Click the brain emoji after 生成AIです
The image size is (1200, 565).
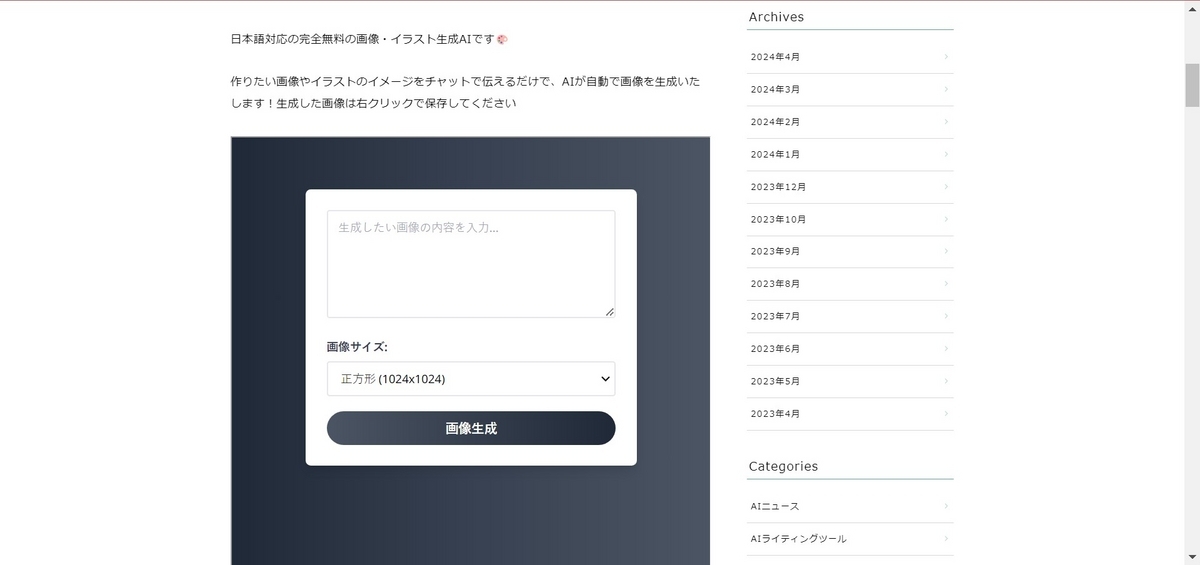pos(503,40)
